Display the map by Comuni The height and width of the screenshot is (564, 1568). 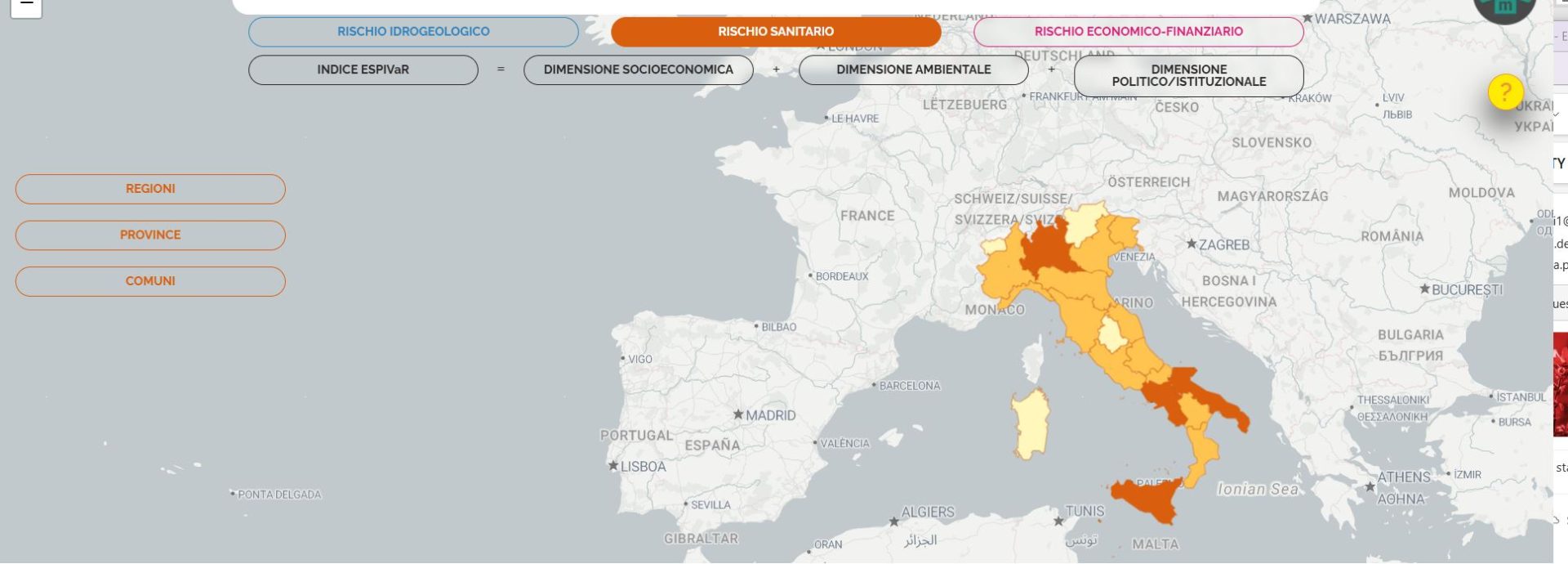click(150, 281)
